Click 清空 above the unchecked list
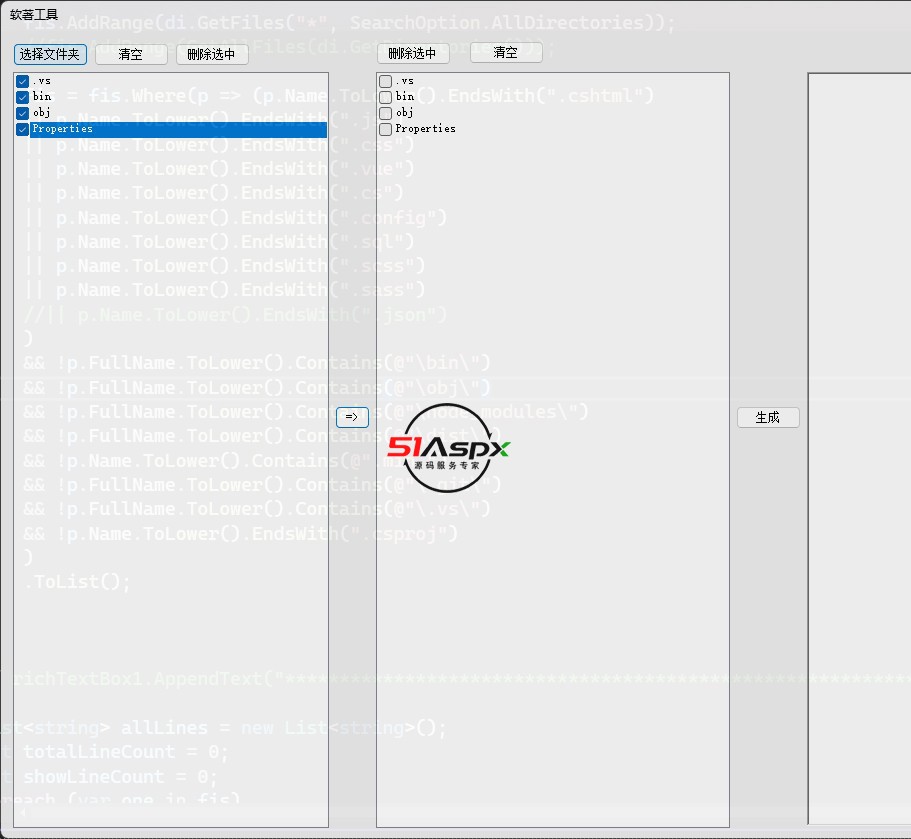911x839 pixels. pos(506,53)
